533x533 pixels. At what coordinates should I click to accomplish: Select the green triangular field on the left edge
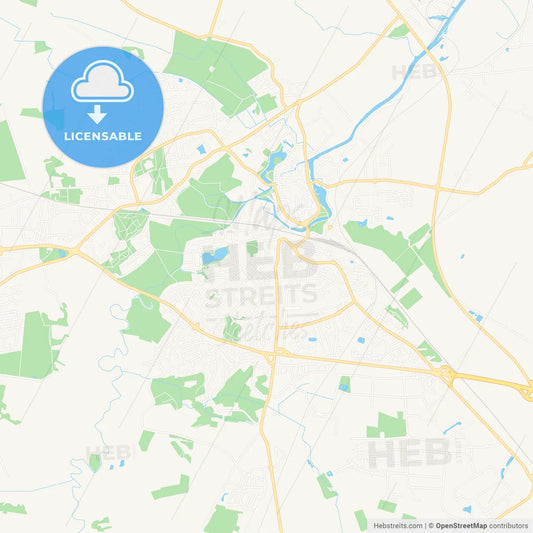(10, 153)
